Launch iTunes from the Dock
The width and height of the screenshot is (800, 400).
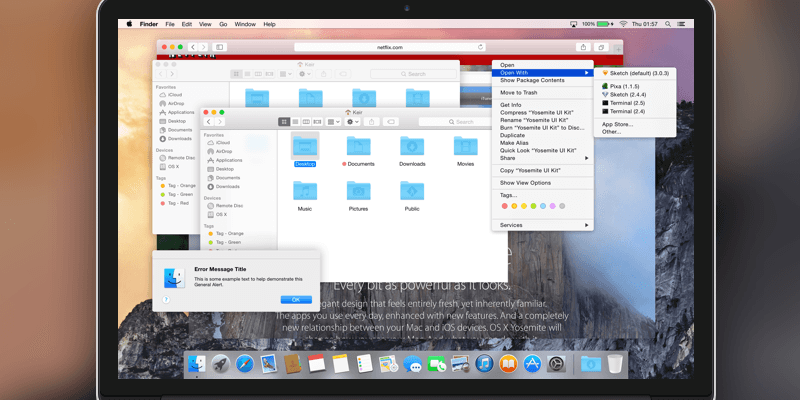[x=486, y=364]
